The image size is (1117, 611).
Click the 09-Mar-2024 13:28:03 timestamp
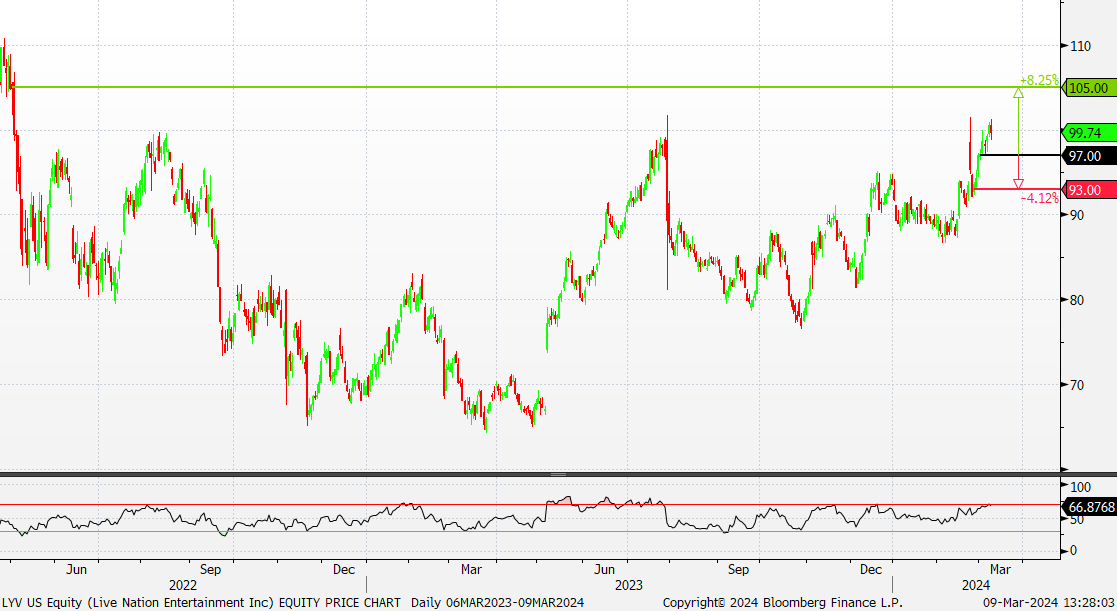[x=1049, y=602]
